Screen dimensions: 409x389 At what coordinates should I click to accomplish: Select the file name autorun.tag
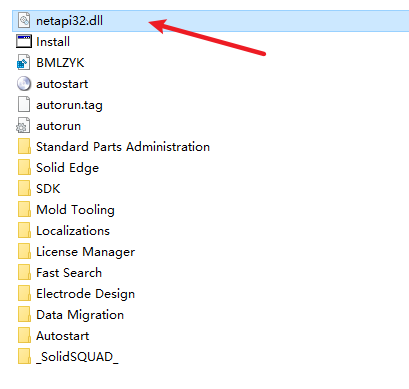point(69,105)
